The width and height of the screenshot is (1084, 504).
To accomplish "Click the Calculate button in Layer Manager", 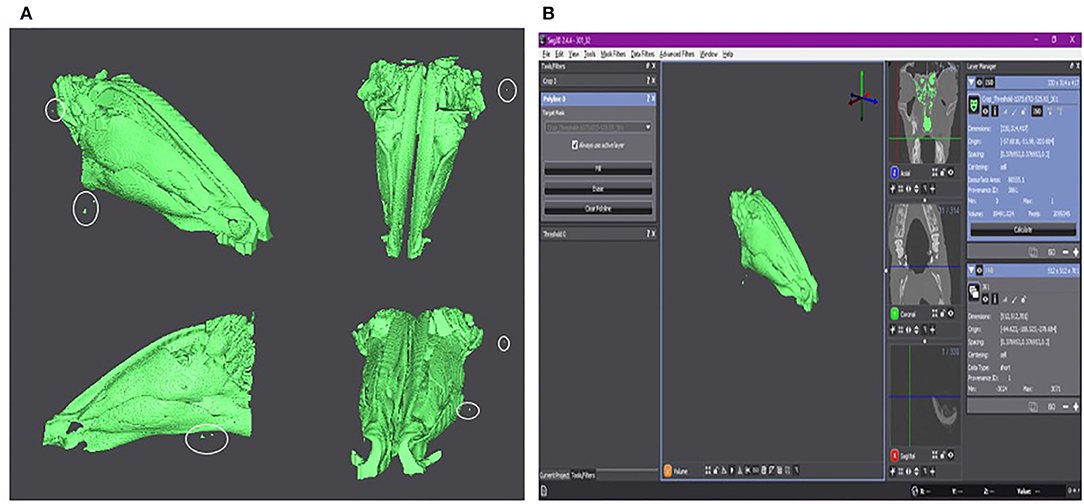I will (x=1023, y=230).
